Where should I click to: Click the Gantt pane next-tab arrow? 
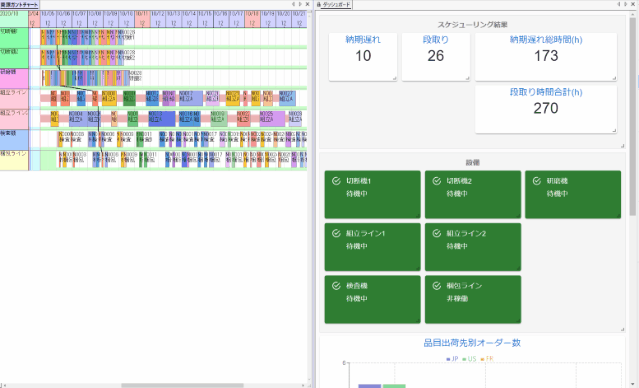[300, 4]
